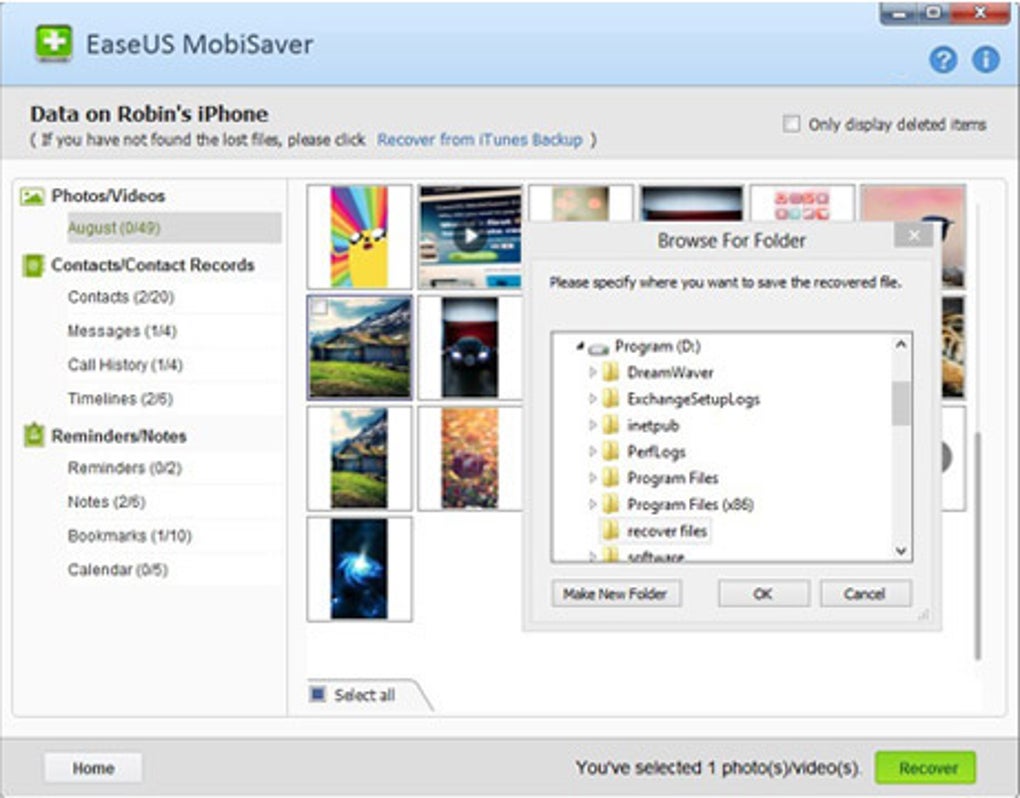Select the PerfLogs folder icon

[610, 451]
